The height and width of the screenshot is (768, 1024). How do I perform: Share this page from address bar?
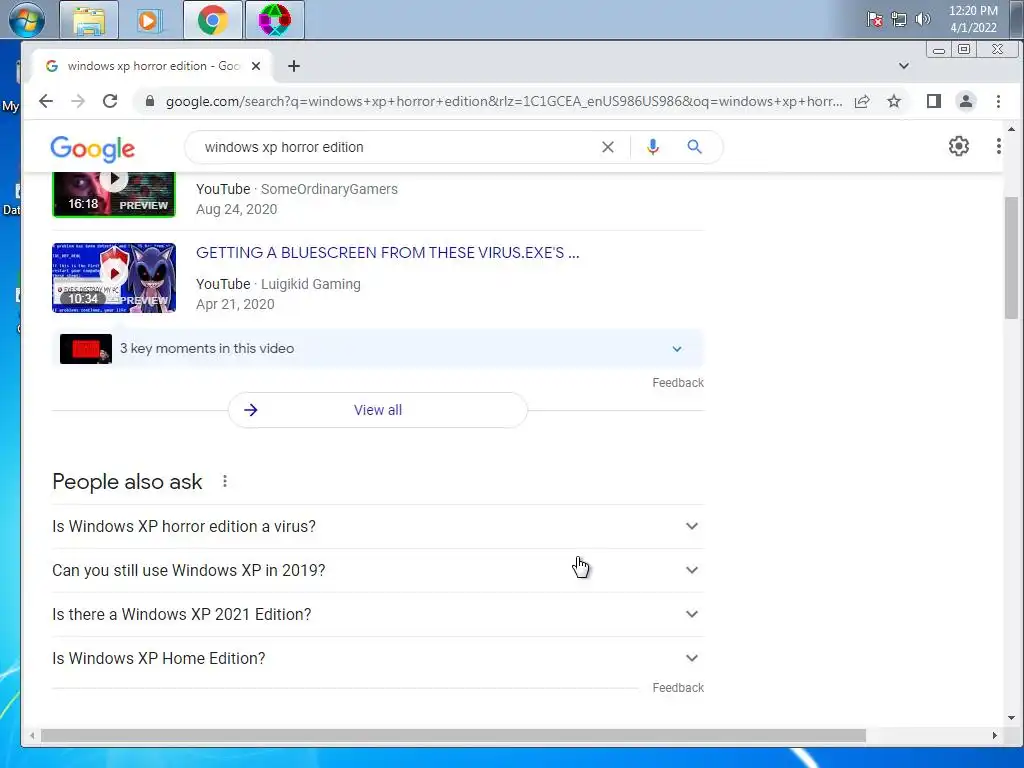(x=862, y=101)
